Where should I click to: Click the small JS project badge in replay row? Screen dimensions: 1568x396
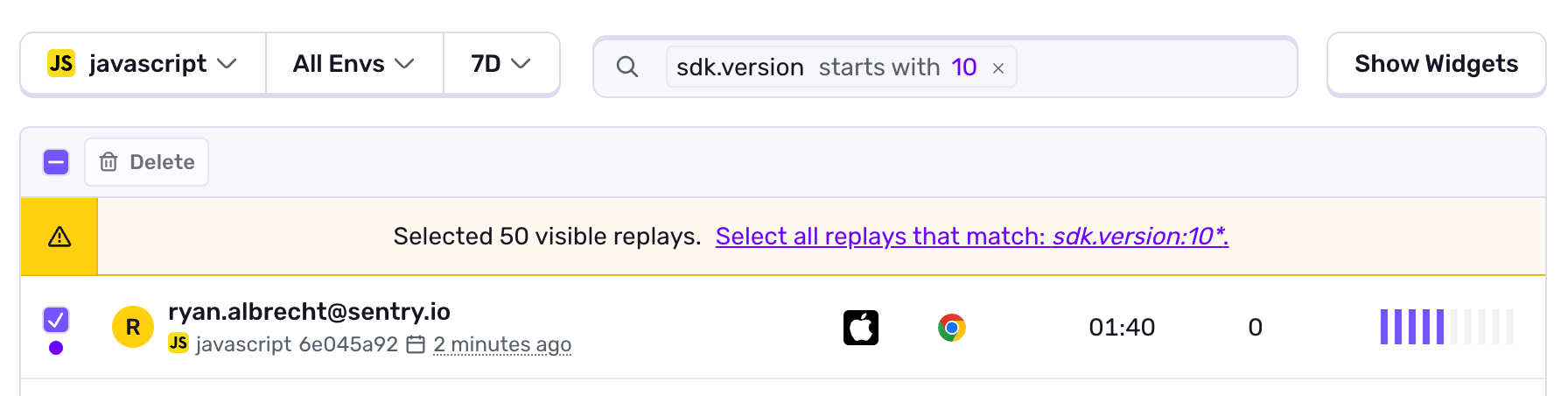click(x=178, y=343)
